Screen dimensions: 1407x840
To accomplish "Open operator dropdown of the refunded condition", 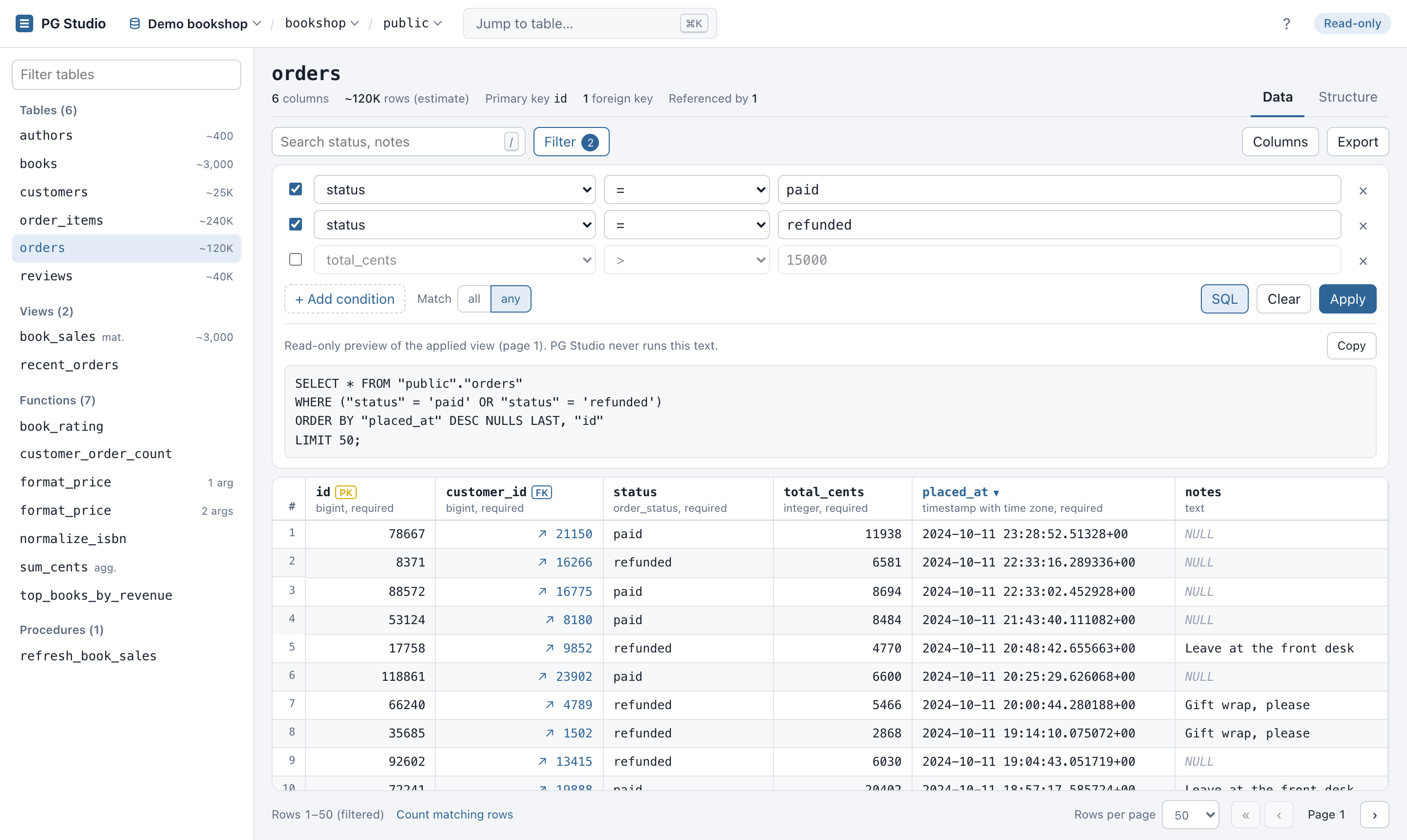I will (x=686, y=225).
